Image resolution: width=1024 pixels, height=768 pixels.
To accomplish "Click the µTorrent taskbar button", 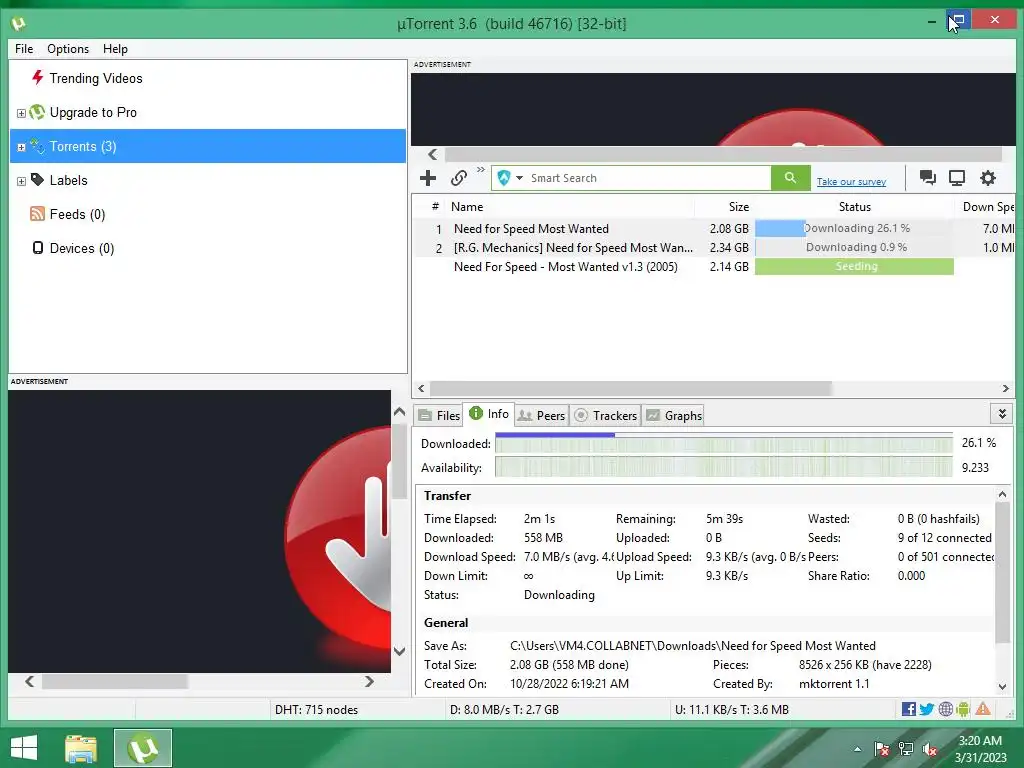I will [x=142, y=748].
